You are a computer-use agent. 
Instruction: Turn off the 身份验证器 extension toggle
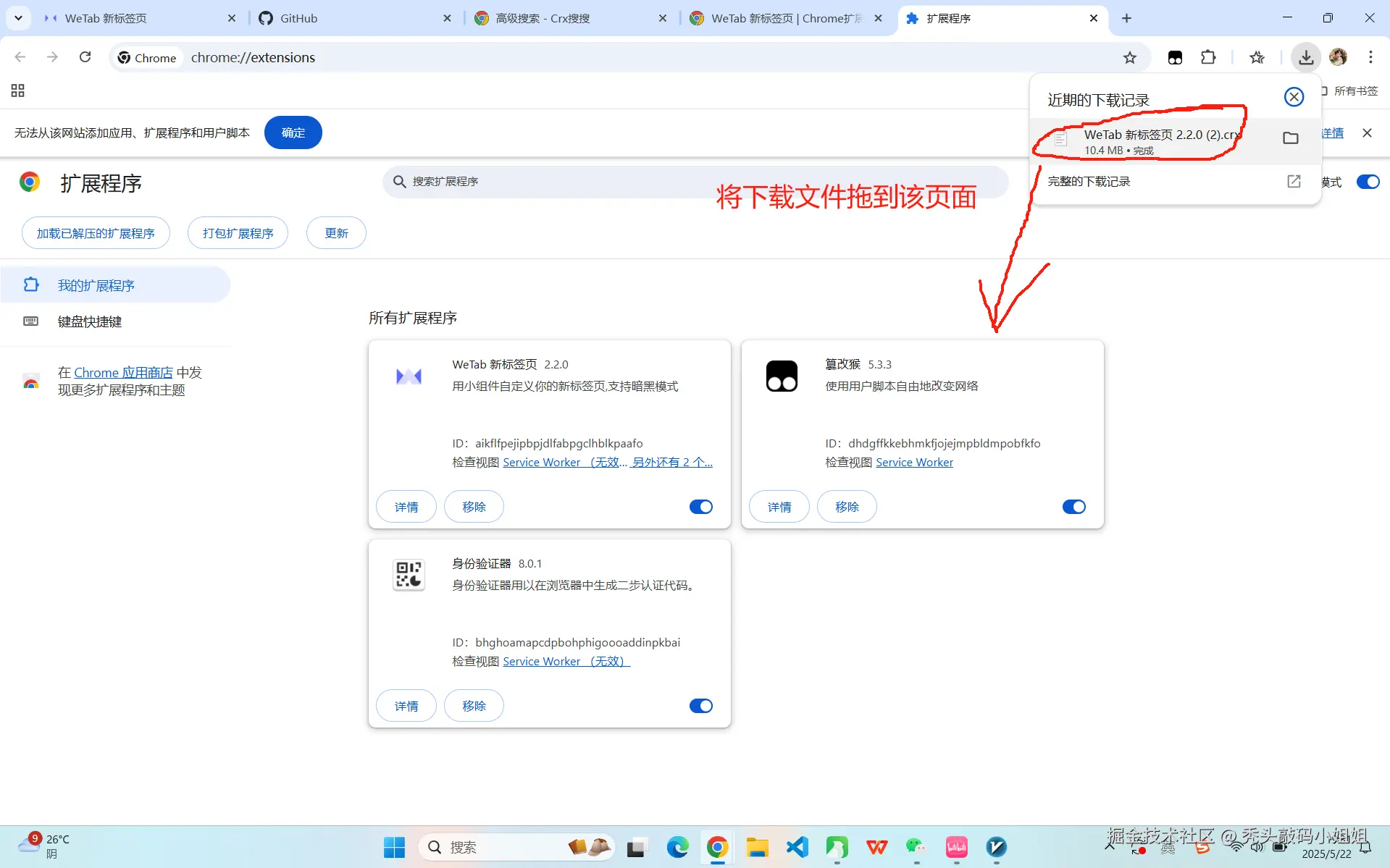pyautogui.click(x=701, y=706)
